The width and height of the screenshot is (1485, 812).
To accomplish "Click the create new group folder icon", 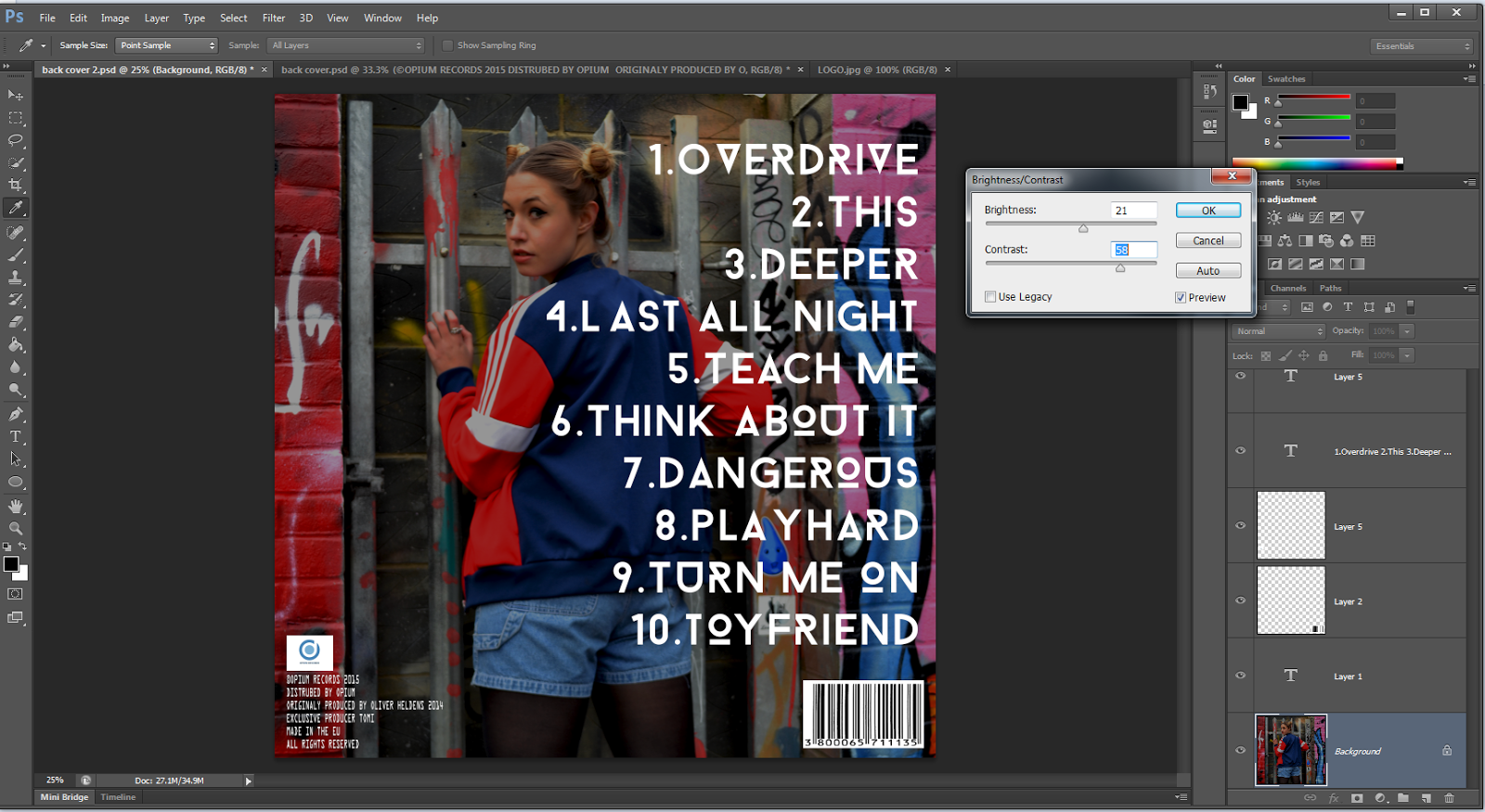I will pyautogui.click(x=1403, y=798).
